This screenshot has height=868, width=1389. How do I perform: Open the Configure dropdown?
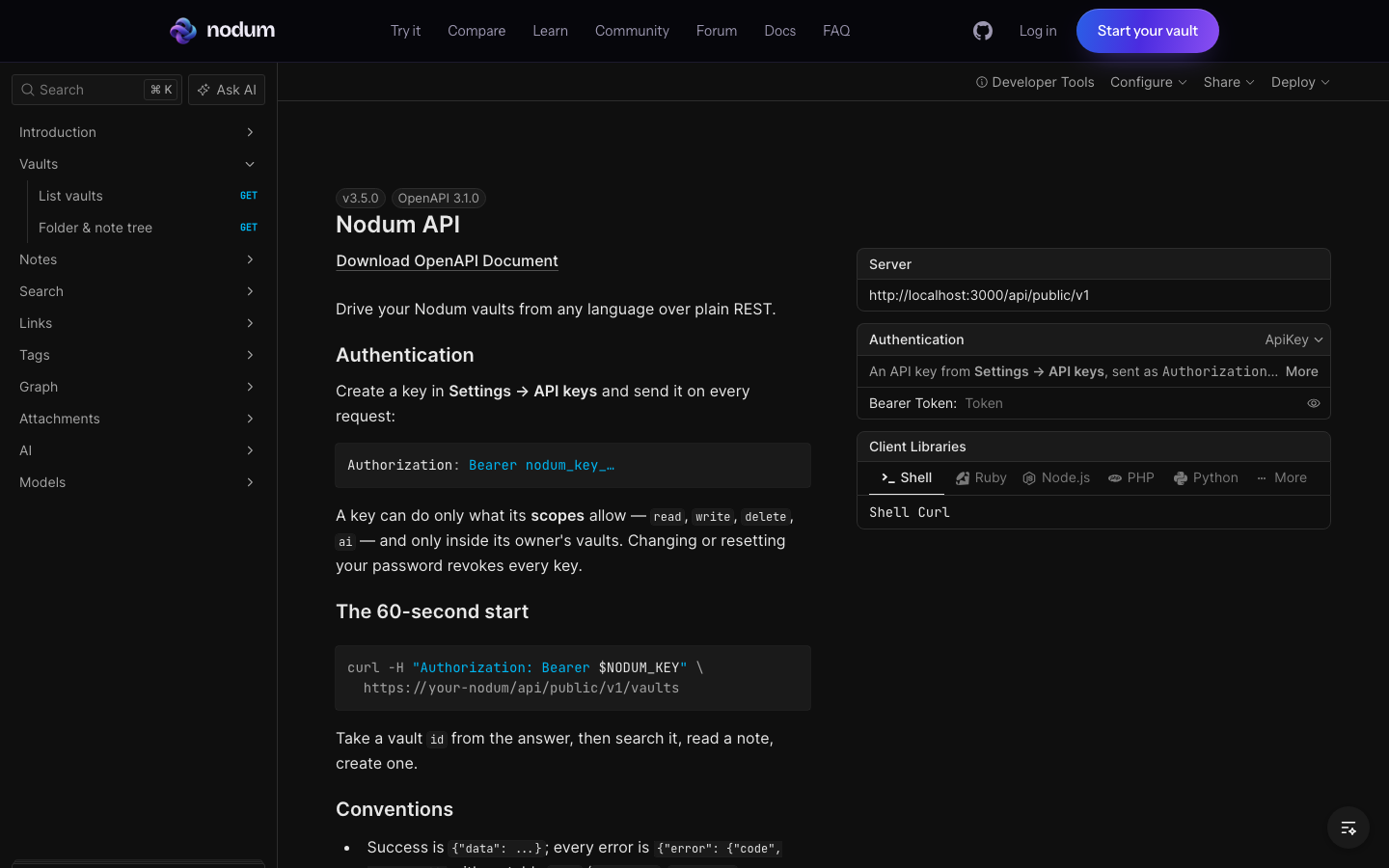click(x=1149, y=82)
